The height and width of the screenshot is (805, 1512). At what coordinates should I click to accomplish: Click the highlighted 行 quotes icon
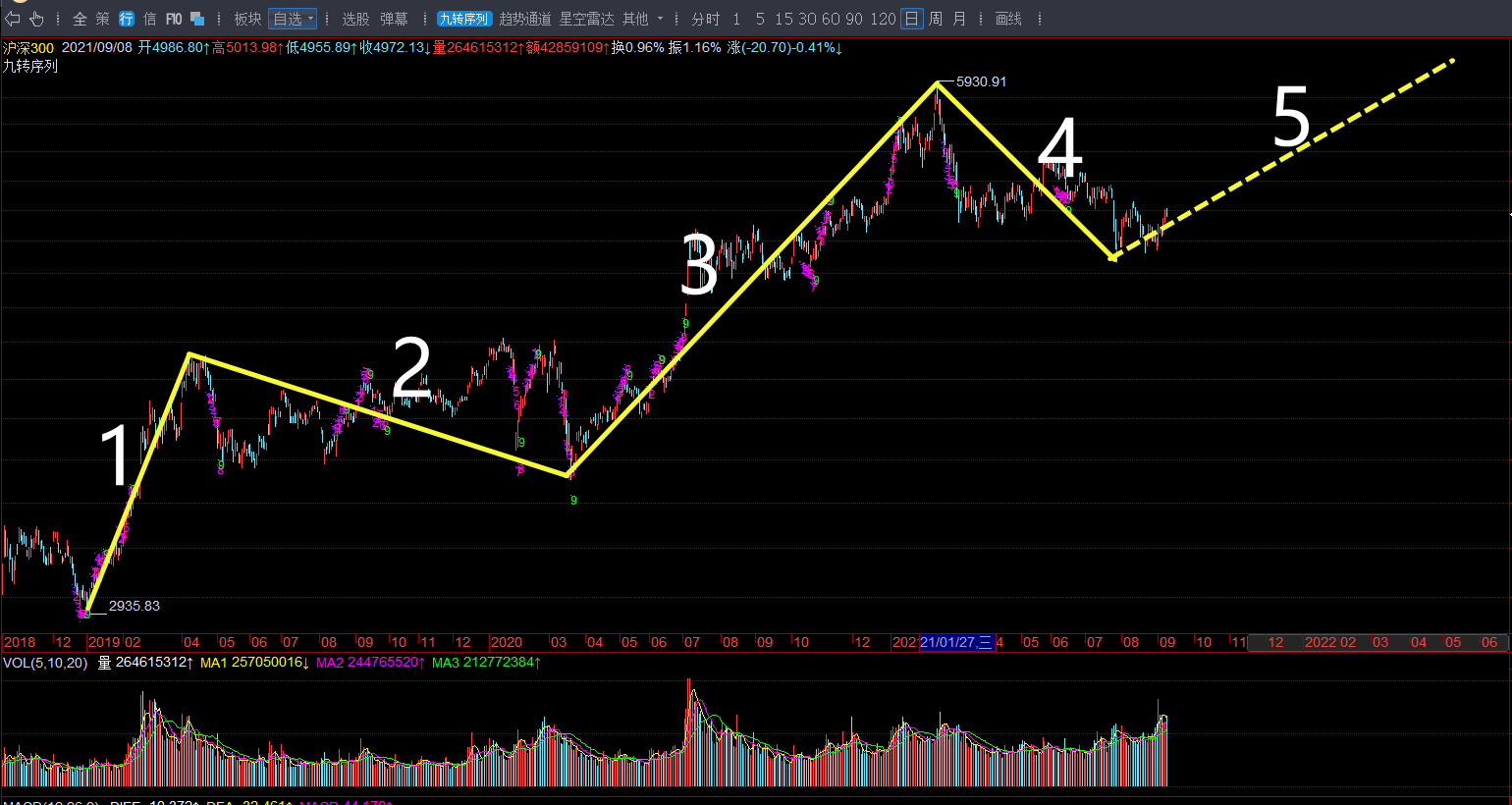(x=127, y=19)
